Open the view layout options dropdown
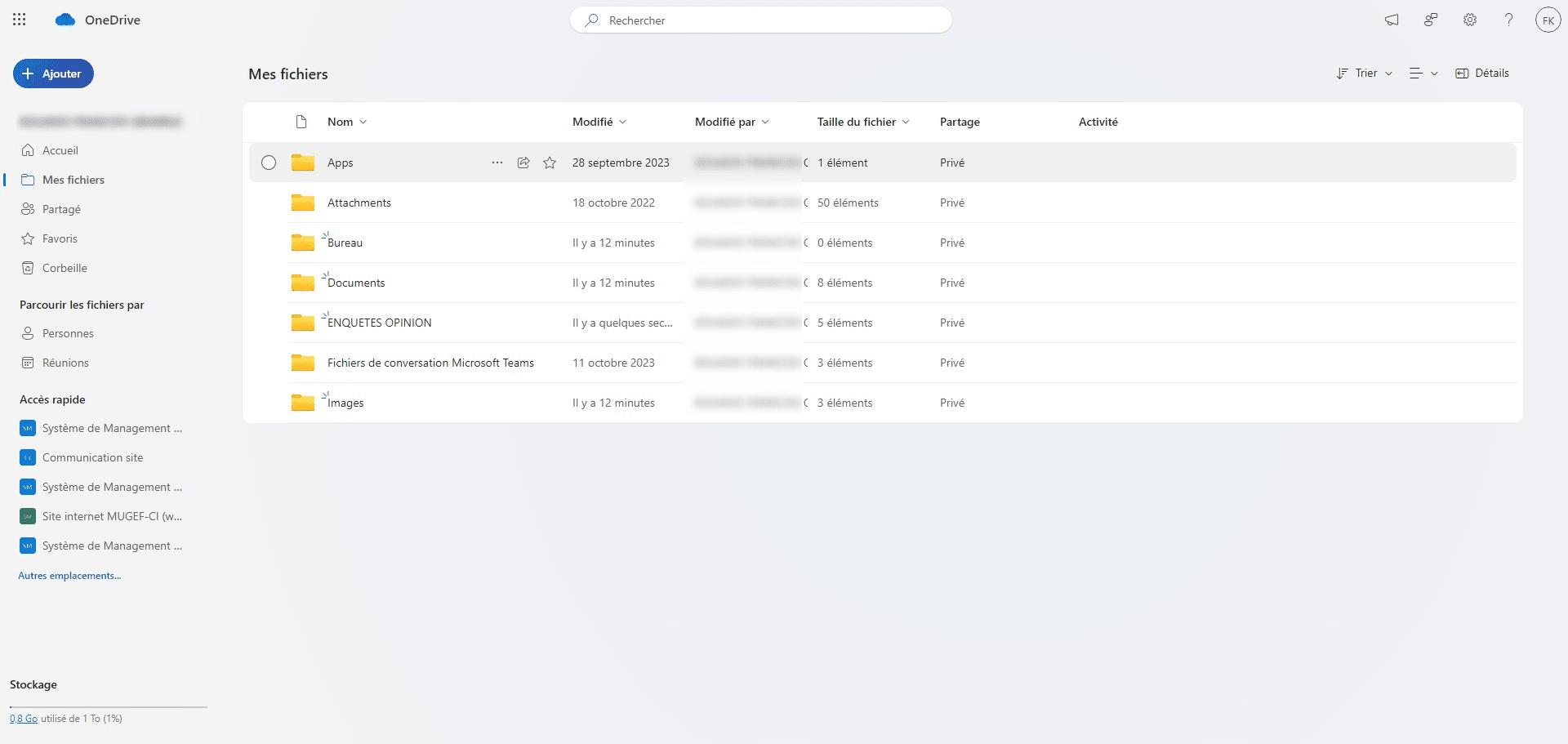1568x744 pixels. tap(1423, 74)
